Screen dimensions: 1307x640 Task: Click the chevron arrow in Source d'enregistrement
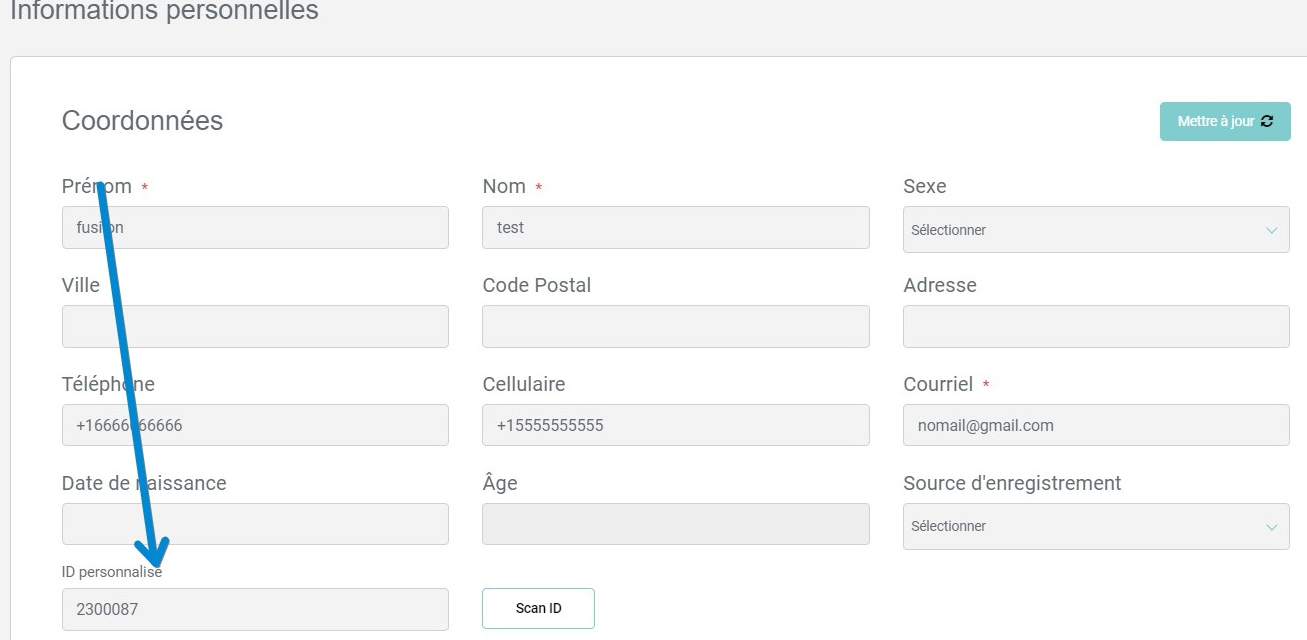pos(1271,526)
